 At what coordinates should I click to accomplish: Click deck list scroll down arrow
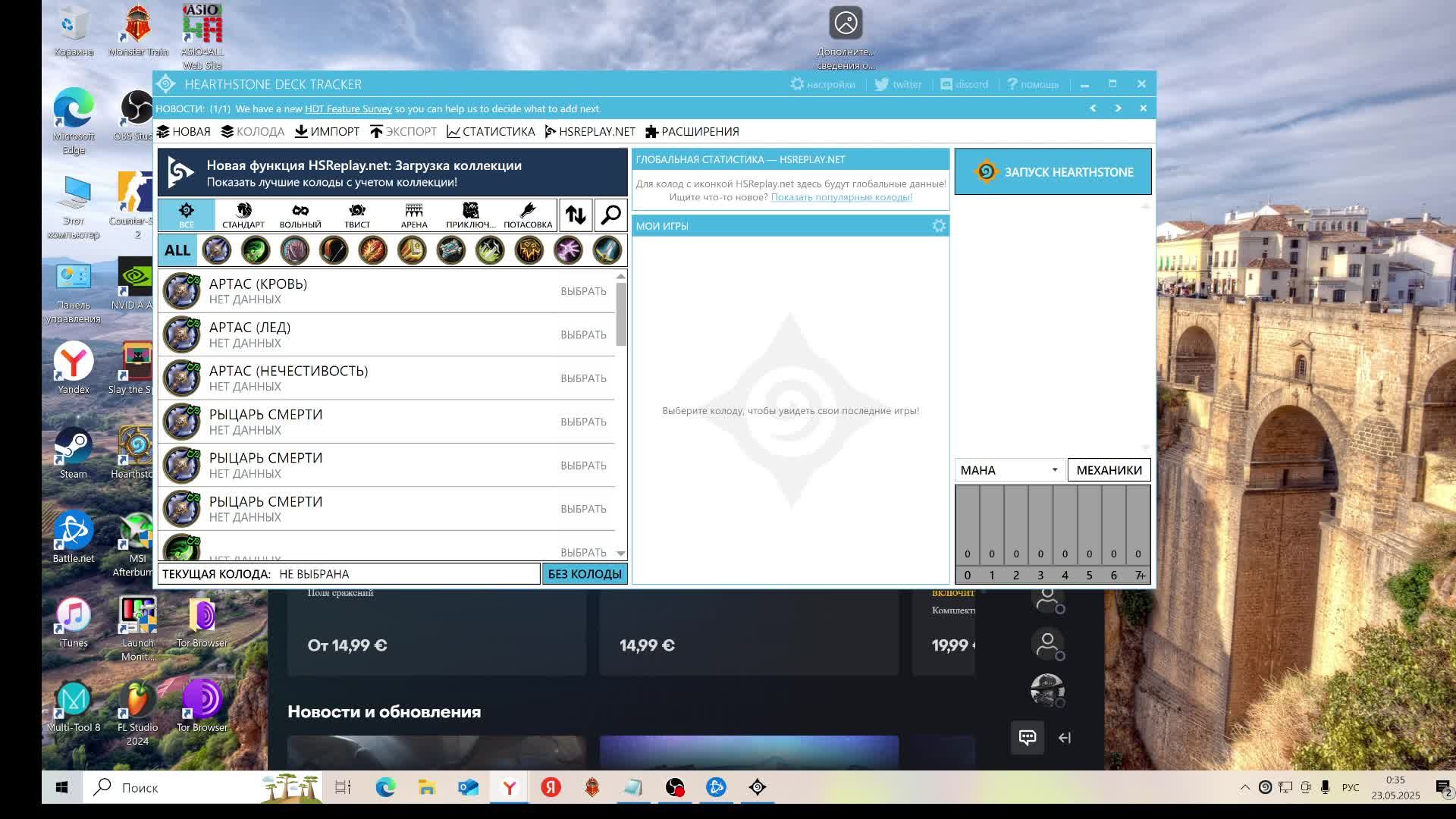621,554
